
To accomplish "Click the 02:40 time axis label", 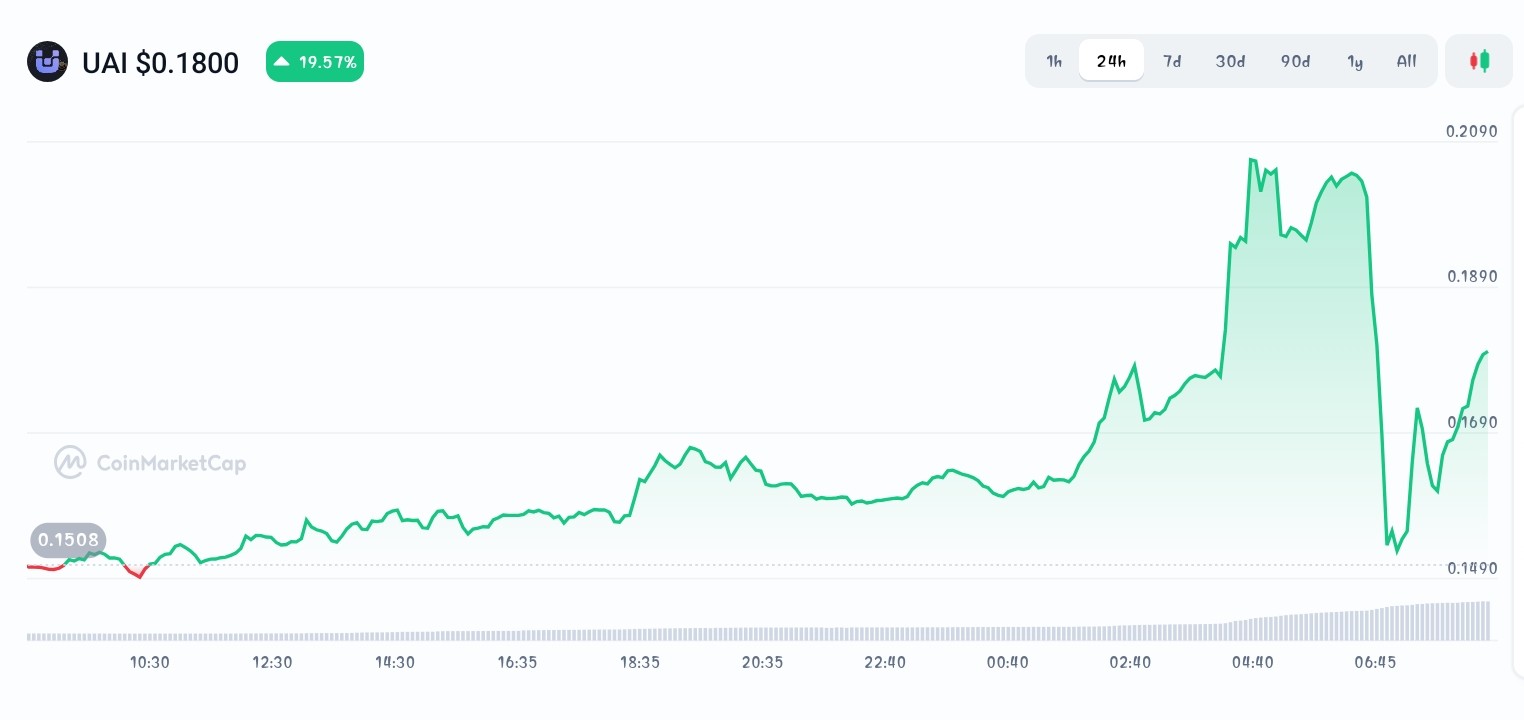I will coord(1130,662).
